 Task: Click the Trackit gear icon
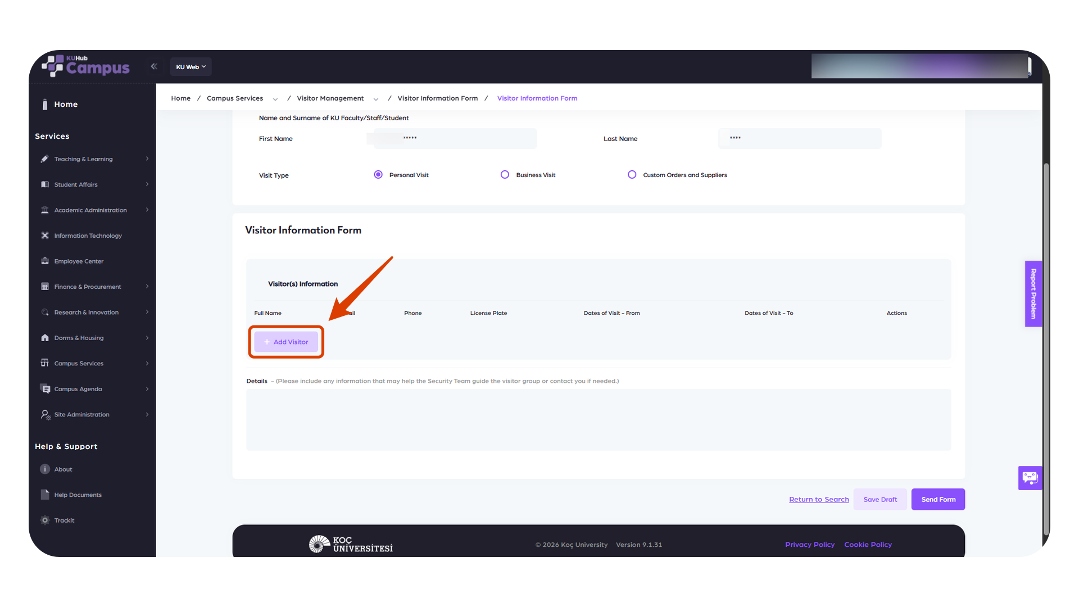click(45, 520)
